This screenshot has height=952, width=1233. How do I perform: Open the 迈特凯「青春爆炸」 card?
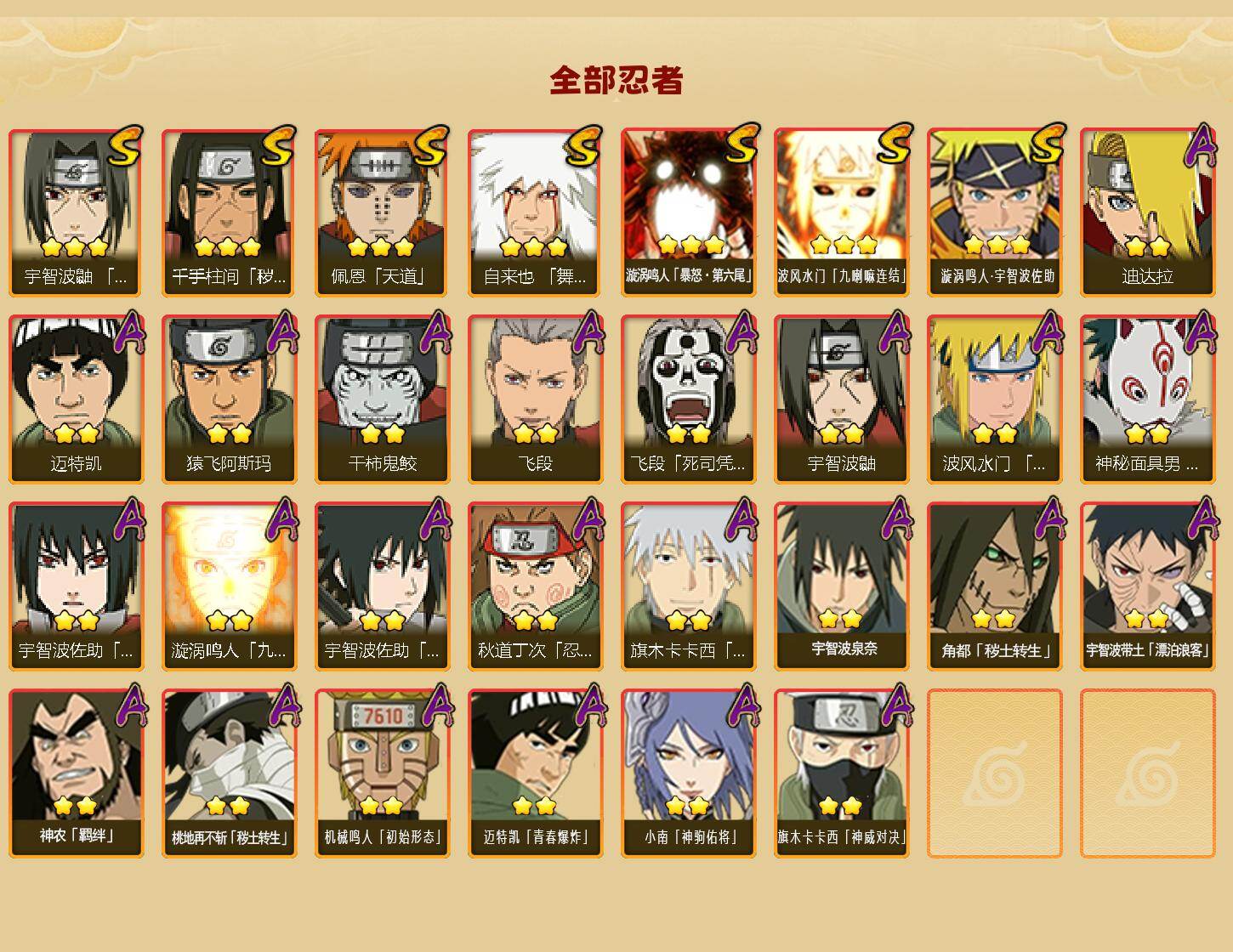(x=535, y=773)
